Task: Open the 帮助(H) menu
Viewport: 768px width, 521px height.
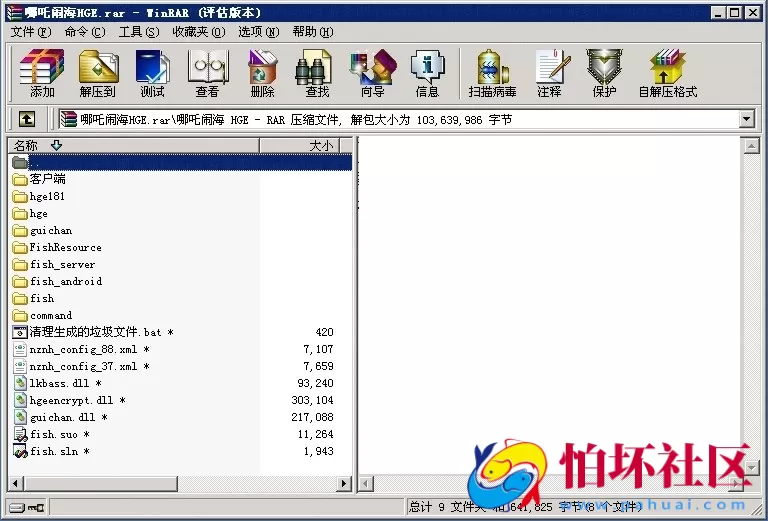Action: 313,32
